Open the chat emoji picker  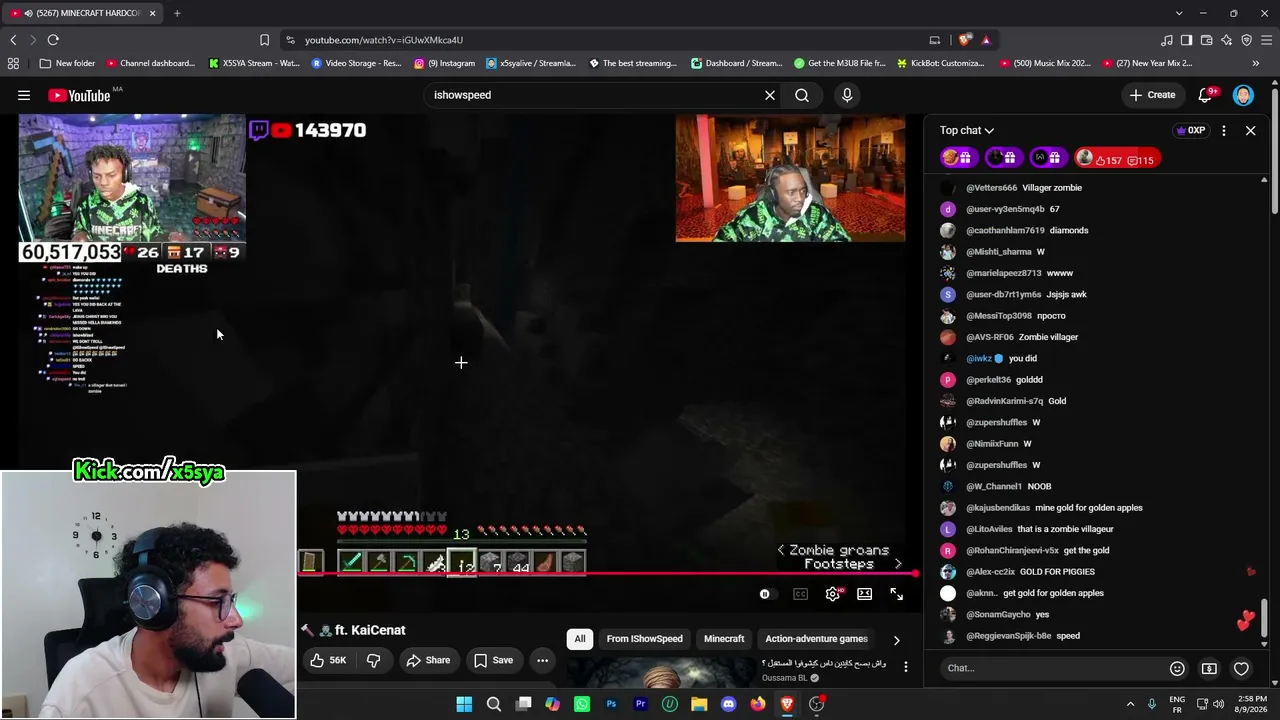tap(1177, 668)
